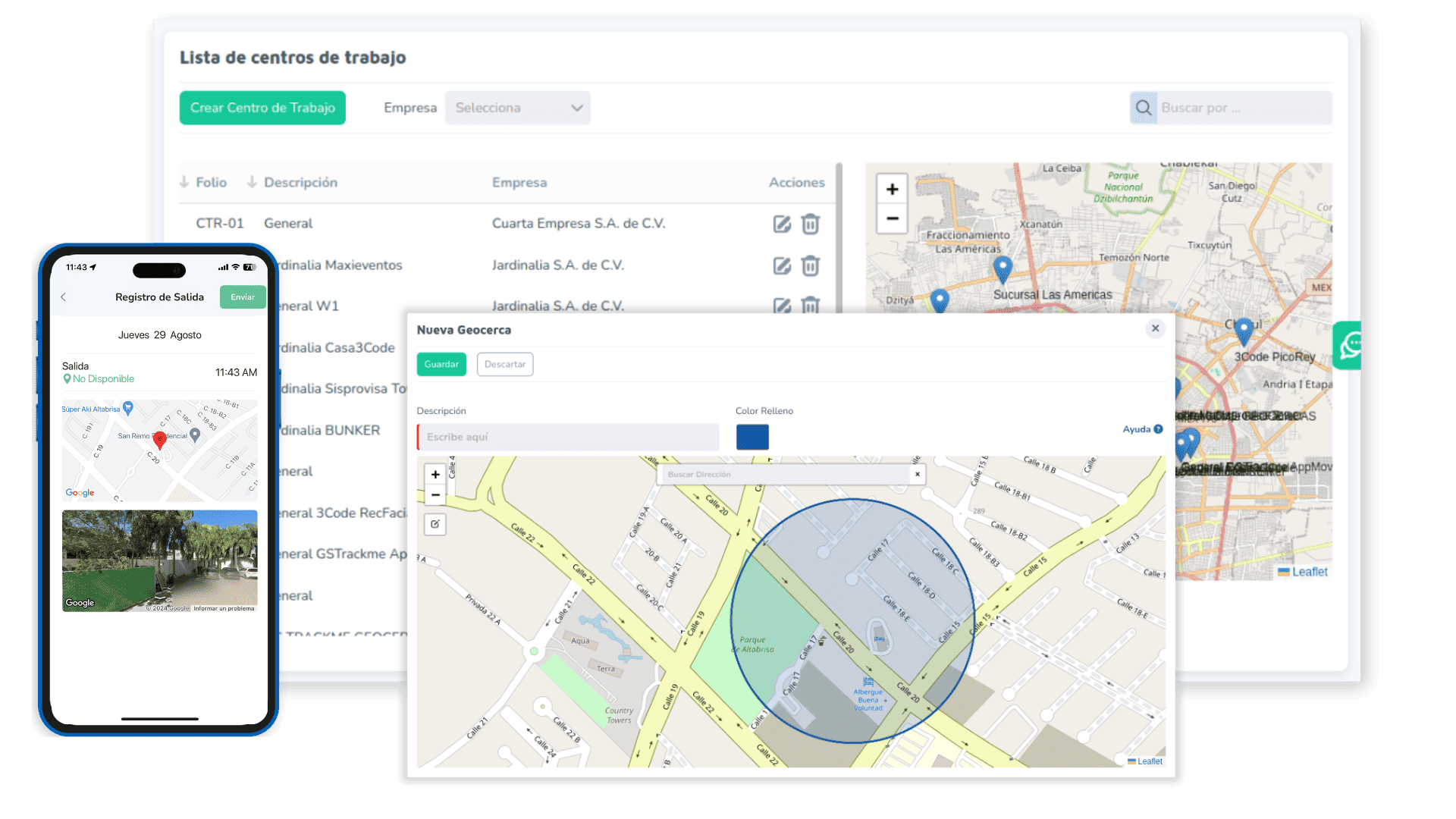Click edit icon for Jardinalia Maxieventos row

(x=782, y=265)
